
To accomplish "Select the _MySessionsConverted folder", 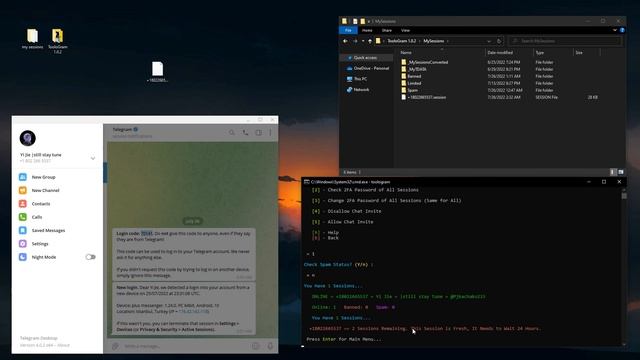I will coord(424,62).
